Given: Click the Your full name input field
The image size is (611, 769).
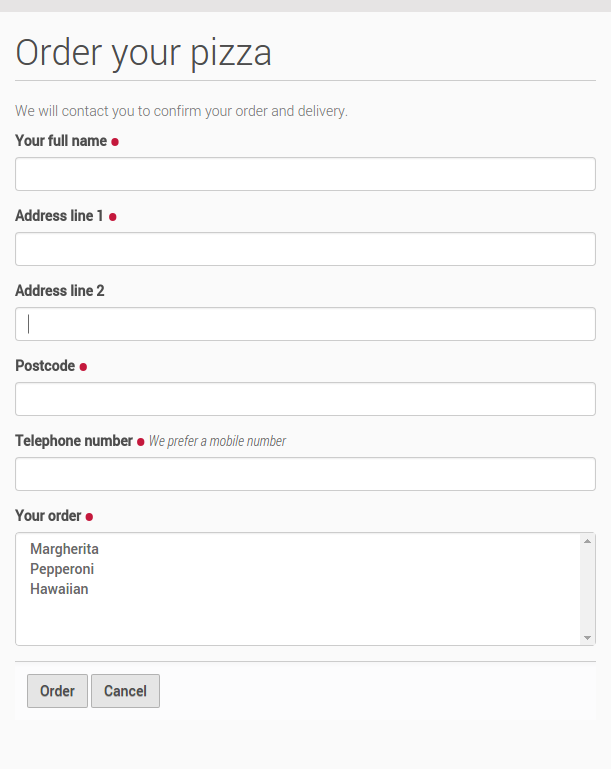Looking at the screenshot, I should click(305, 174).
